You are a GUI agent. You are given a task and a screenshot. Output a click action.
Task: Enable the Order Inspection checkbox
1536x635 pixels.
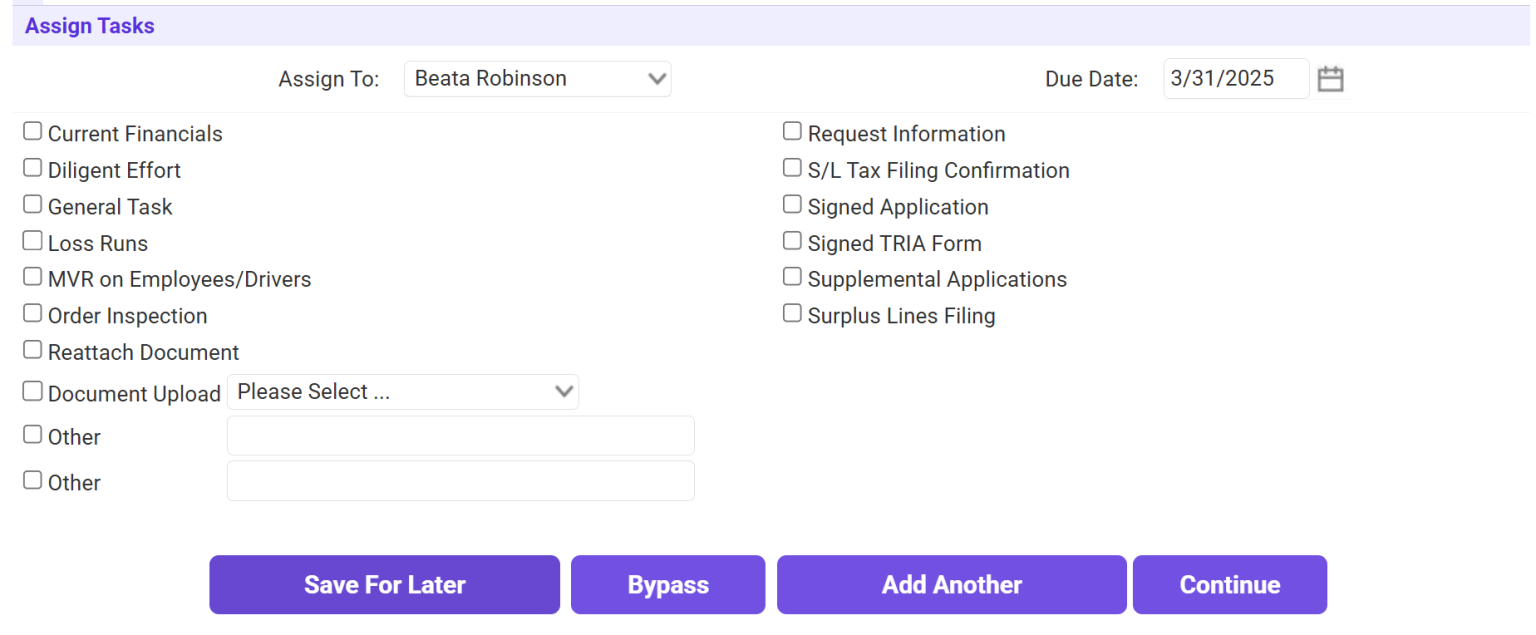[32, 312]
